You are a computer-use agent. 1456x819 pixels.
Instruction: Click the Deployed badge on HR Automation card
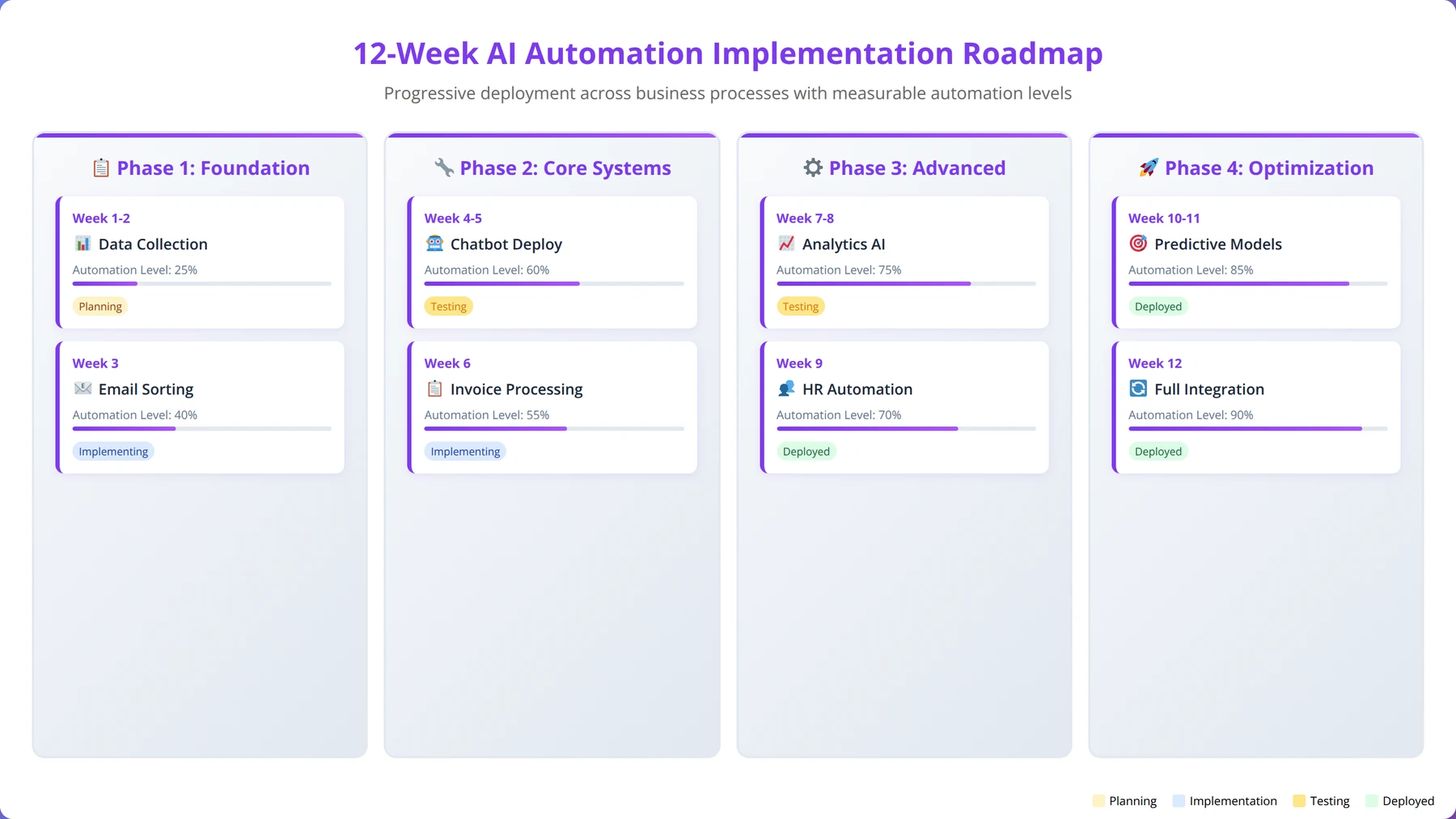(806, 452)
